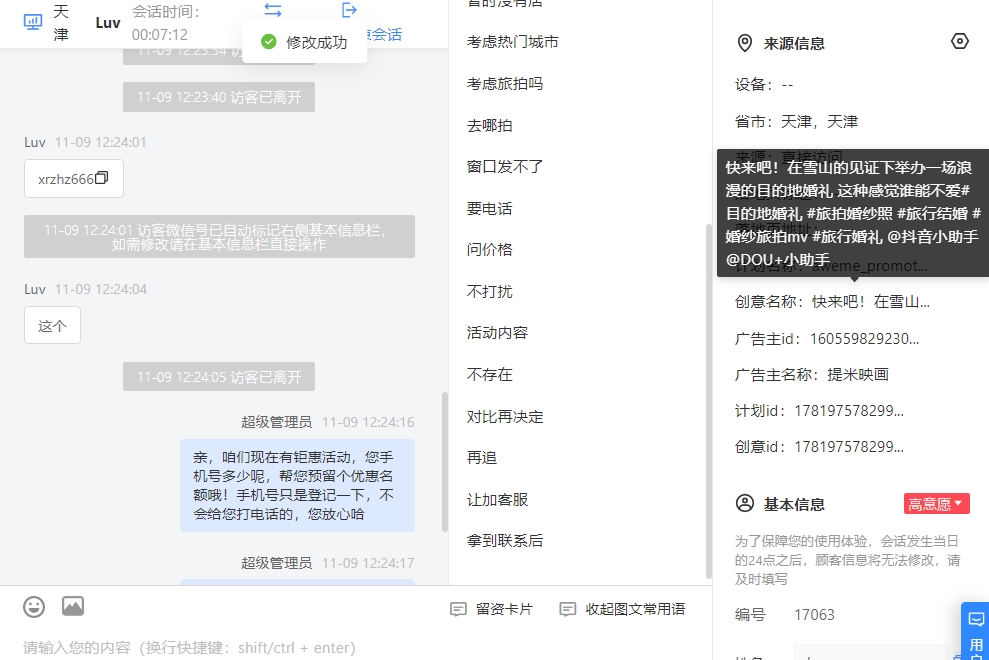The width and height of the screenshot is (989, 660).
Task: Click the session duration 00:07:12
Action: pos(160,34)
